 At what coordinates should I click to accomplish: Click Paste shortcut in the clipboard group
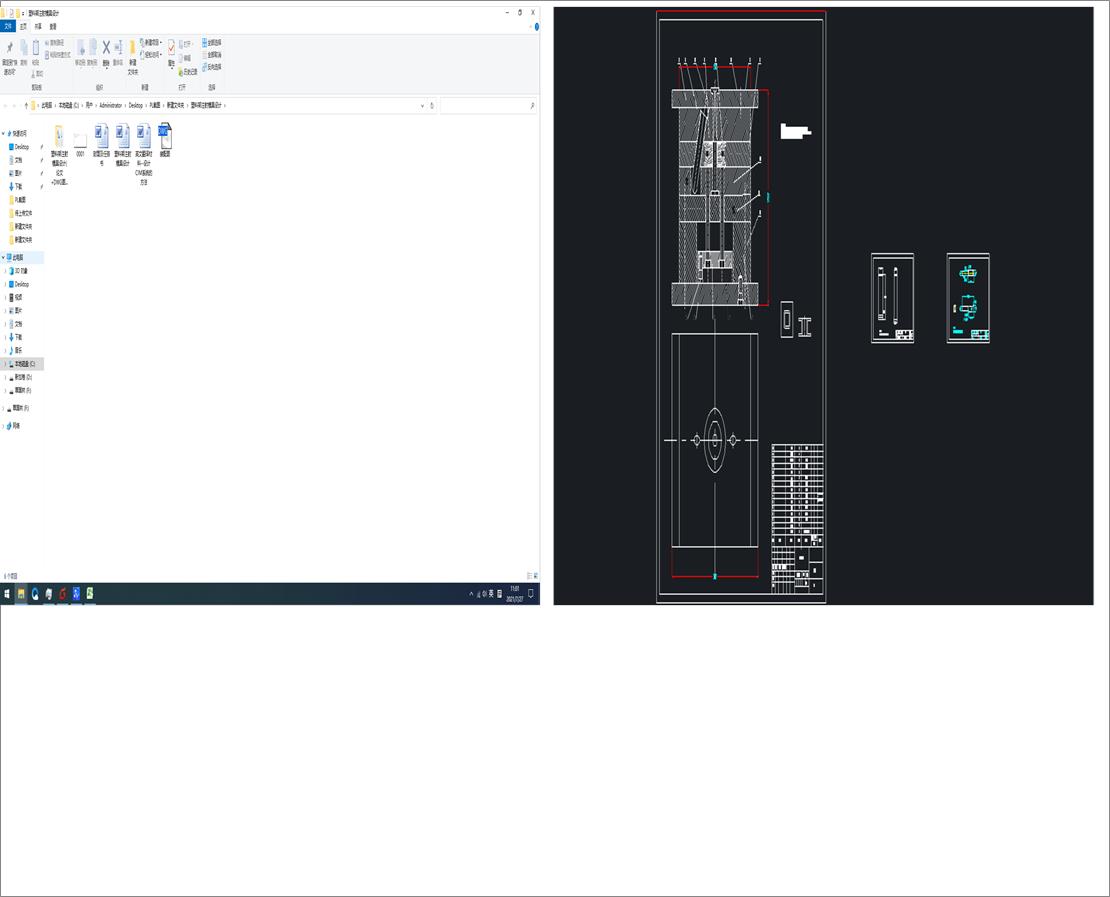(x=58, y=55)
